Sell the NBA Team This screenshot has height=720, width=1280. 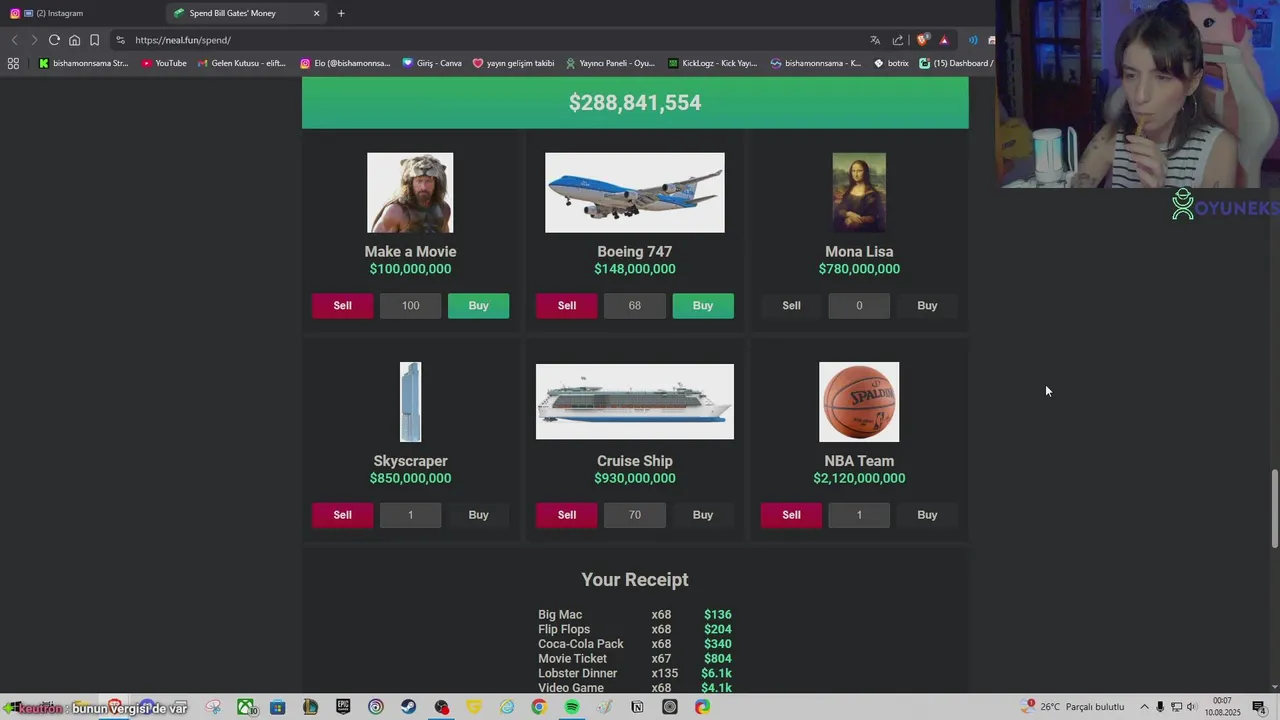pos(791,514)
